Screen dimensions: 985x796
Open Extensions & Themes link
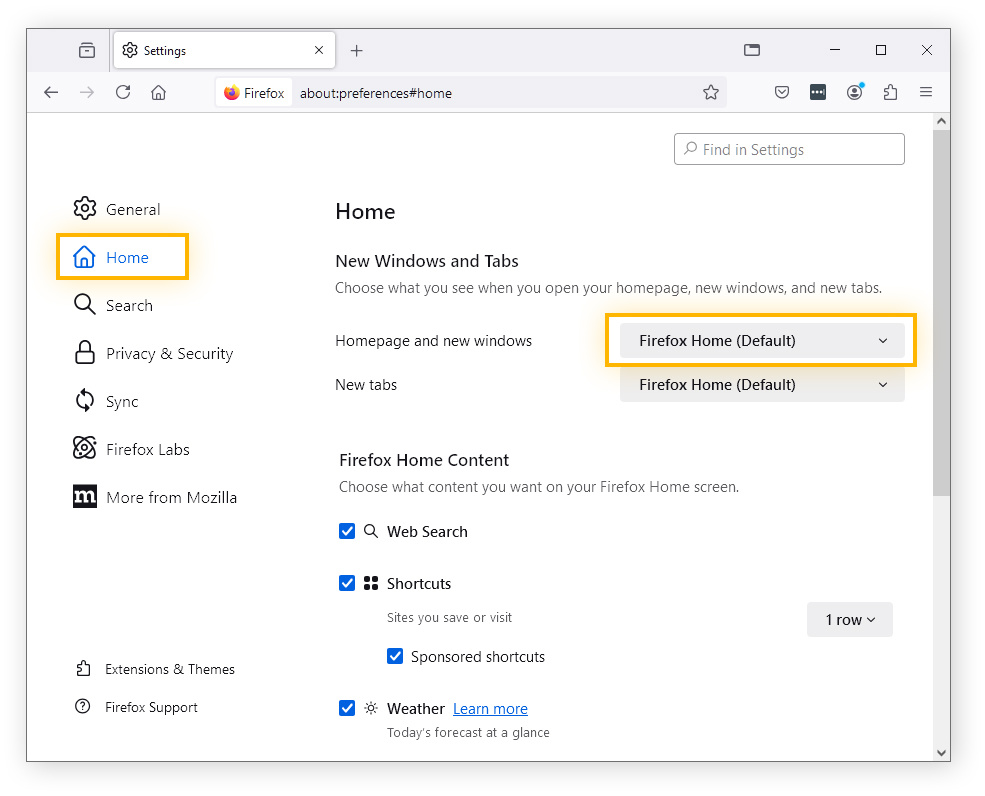click(169, 669)
